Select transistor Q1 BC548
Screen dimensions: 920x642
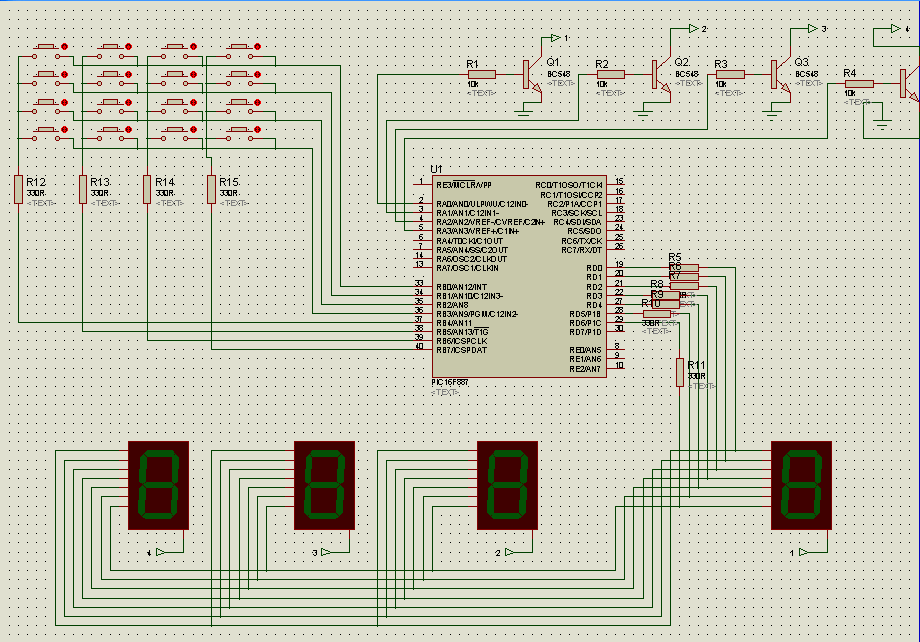tap(529, 75)
